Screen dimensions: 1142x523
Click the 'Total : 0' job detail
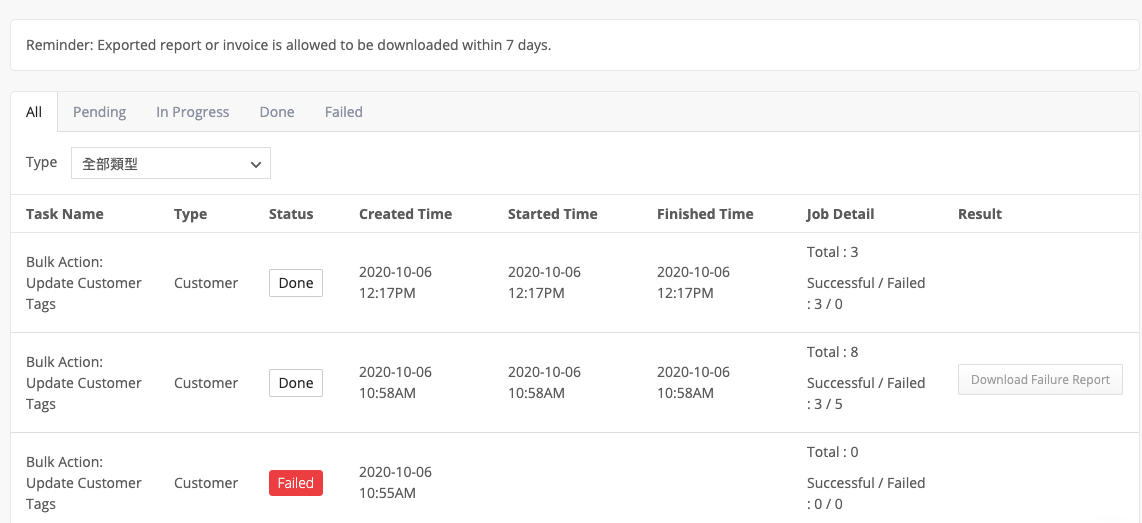pos(832,452)
